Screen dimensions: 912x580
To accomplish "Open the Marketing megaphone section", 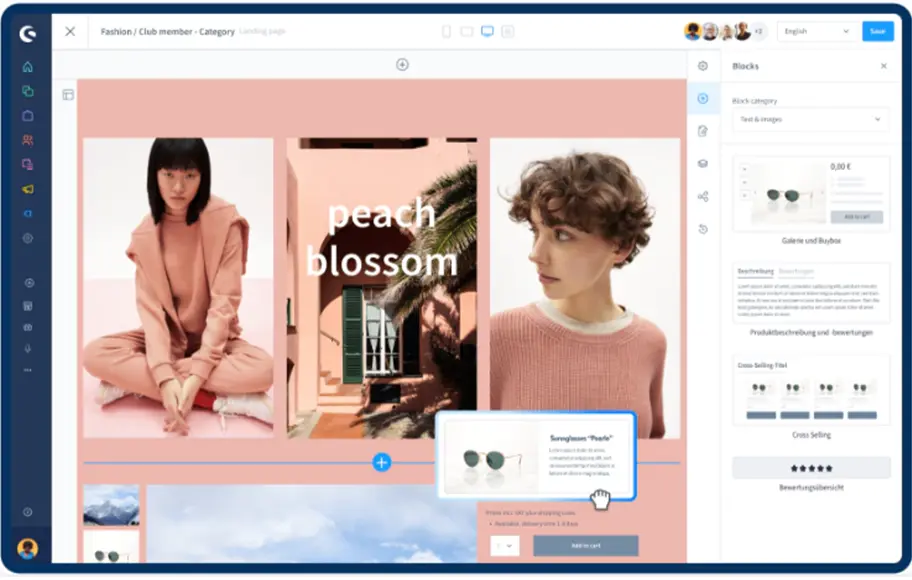I will coord(28,189).
